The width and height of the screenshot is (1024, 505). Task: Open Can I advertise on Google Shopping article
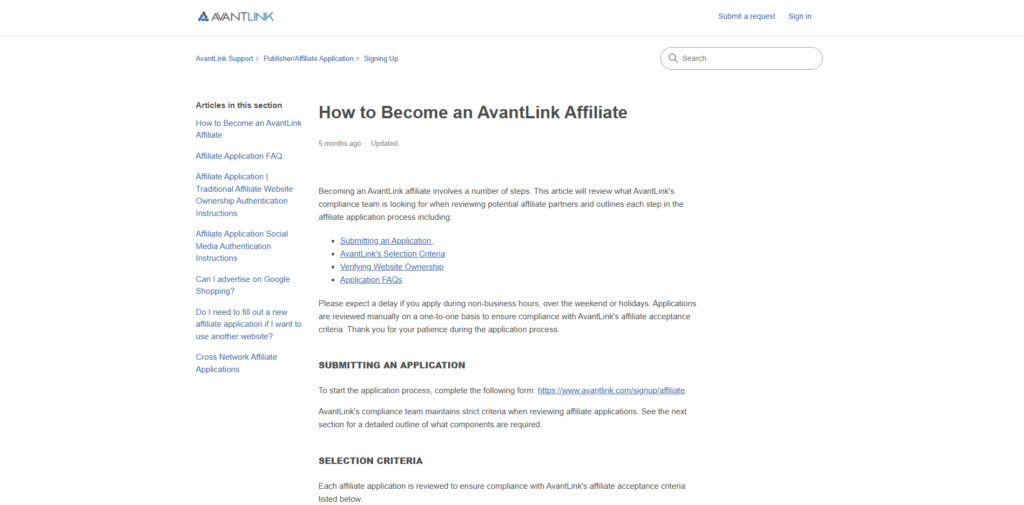pos(242,285)
